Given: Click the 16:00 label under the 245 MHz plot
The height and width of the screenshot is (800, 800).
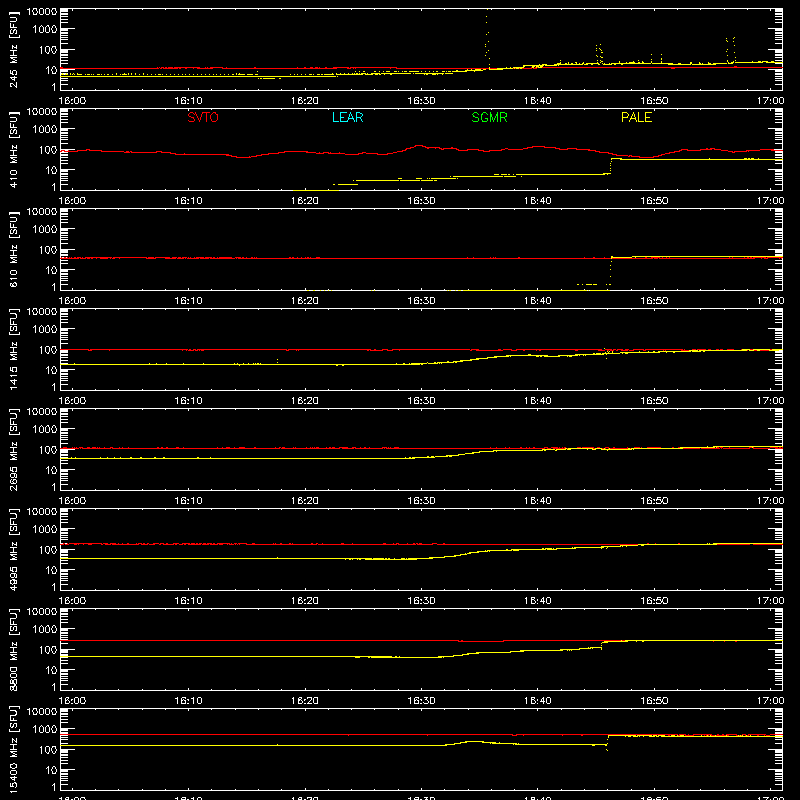Looking at the screenshot, I should click(72, 101).
